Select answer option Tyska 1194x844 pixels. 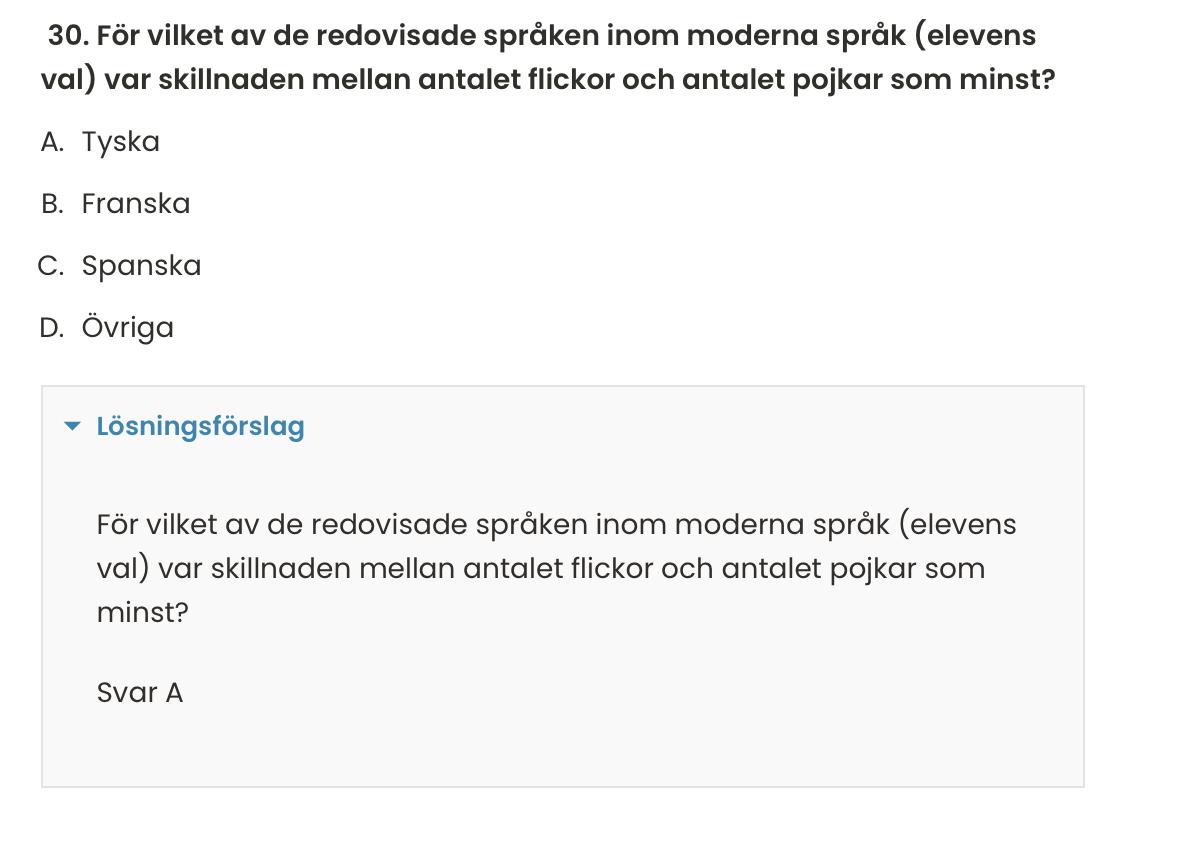(120, 142)
